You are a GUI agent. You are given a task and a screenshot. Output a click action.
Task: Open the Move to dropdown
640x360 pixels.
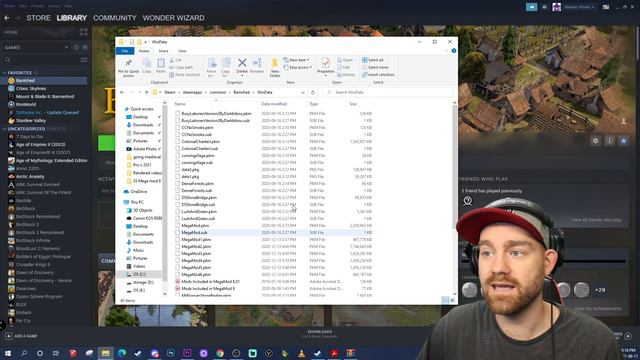coord(211,67)
